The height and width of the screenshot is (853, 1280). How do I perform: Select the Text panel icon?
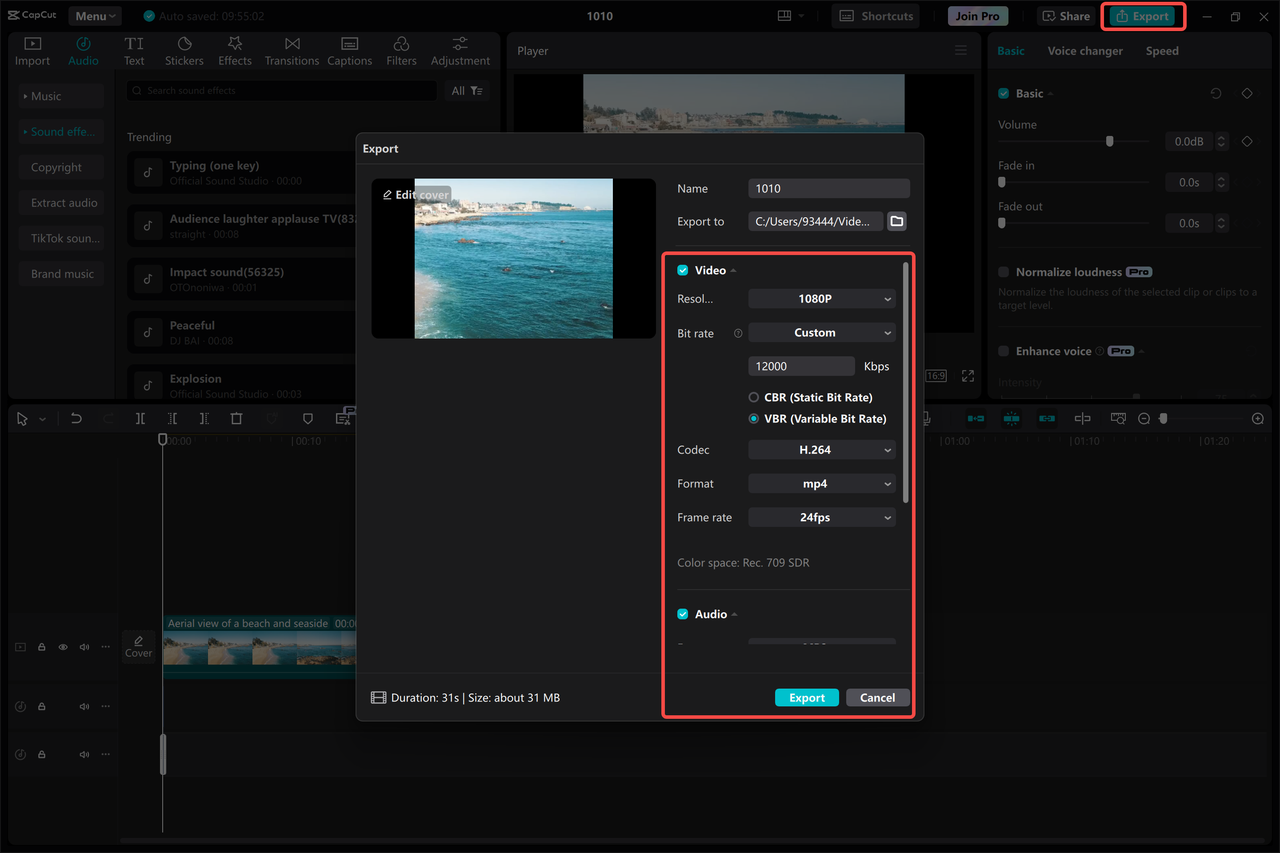(134, 50)
